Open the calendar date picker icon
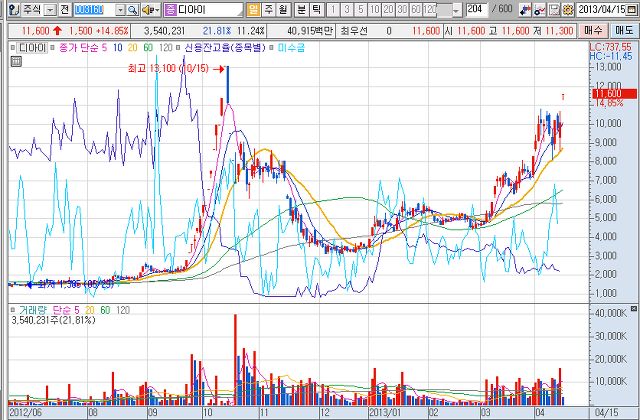640x420 pixels. click(x=632, y=10)
